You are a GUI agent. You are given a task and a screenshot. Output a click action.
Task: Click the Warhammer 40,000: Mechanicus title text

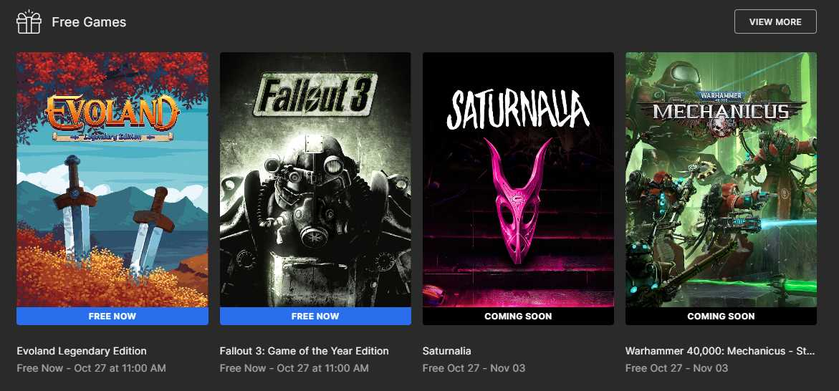click(720, 351)
